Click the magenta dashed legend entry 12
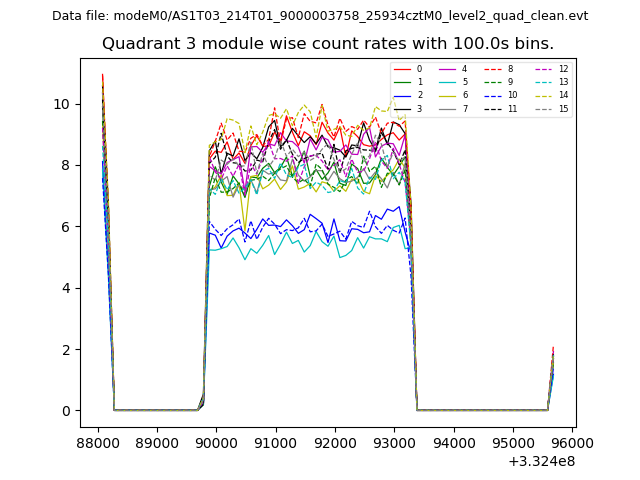Image resolution: width=640 pixels, height=480 pixels. [543, 69]
